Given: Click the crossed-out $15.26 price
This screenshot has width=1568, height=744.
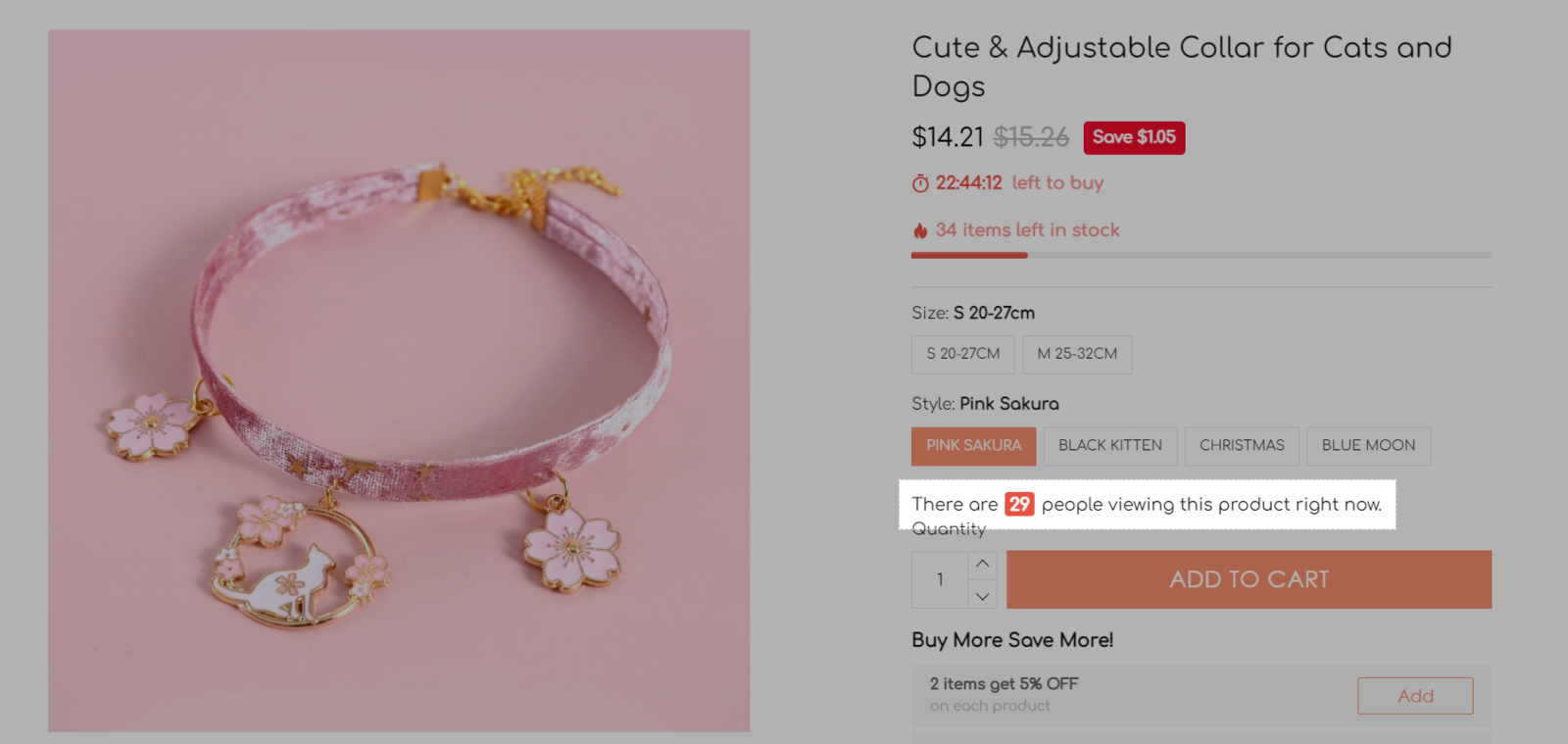Looking at the screenshot, I should pyautogui.click(x=1031, y=137).
